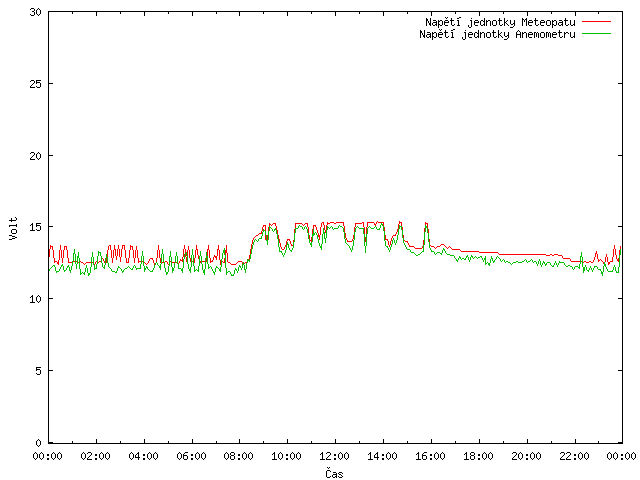Click the y-axis value 15
The width and height of the screenshot is (640, 480).
pyautogui.click(x=36, y=227)
